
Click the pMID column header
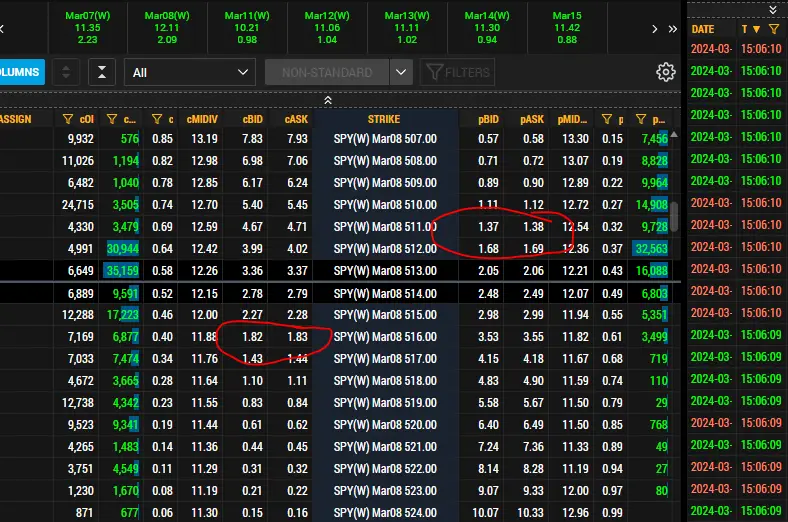pyautogui.click(x=572, y=119)
